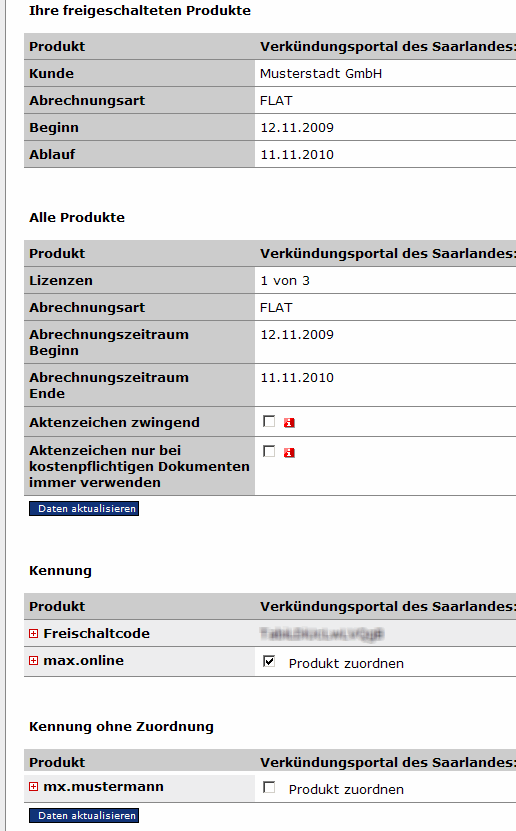The image size is (516, 831).
Task: Click the Abrechnungszeitraum Beginn date value
Action: 297,335
